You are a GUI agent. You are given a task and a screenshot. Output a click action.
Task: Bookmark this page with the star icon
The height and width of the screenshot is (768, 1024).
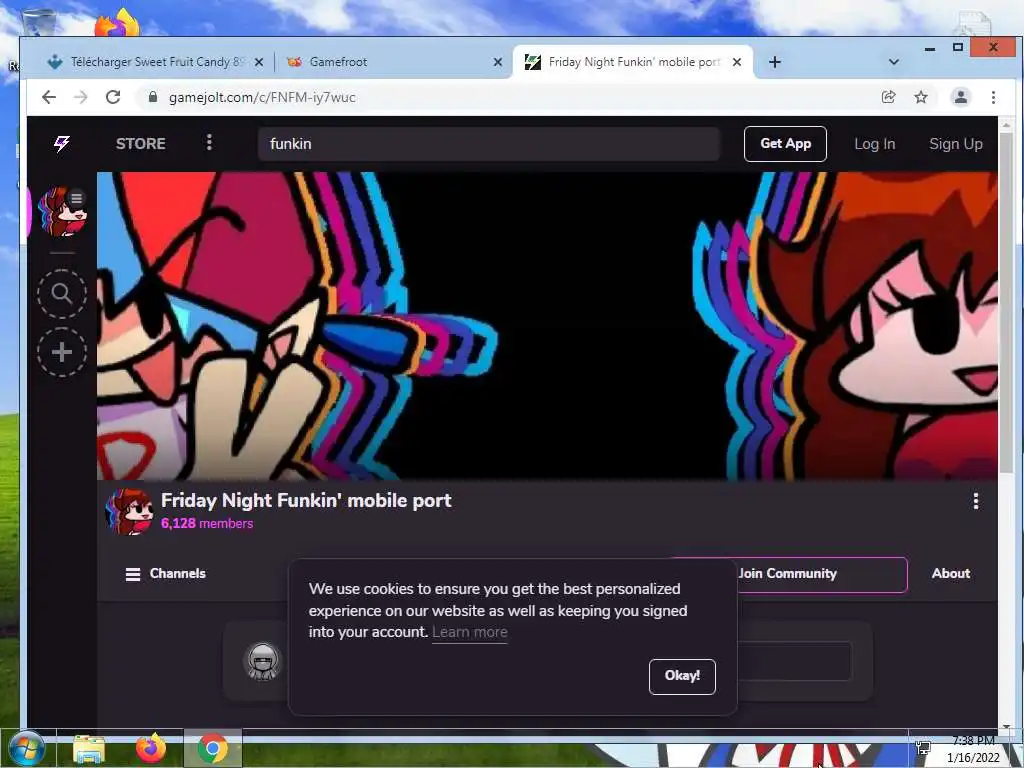coord(921,97)
